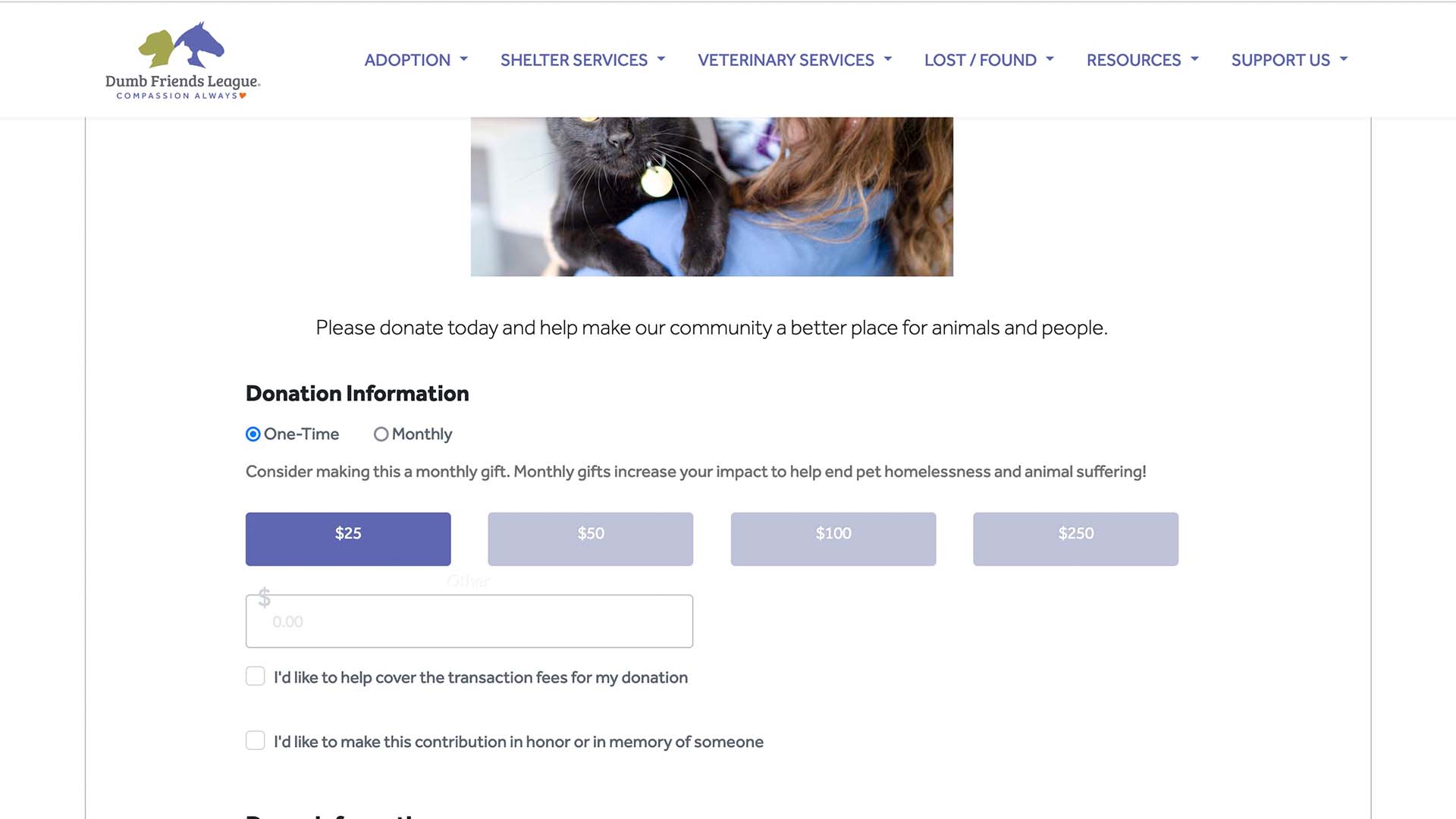The width and height of the screenshot is (1456, 819).
Task: Click the caret arrow beside Shelter Services
Action: 661,59
